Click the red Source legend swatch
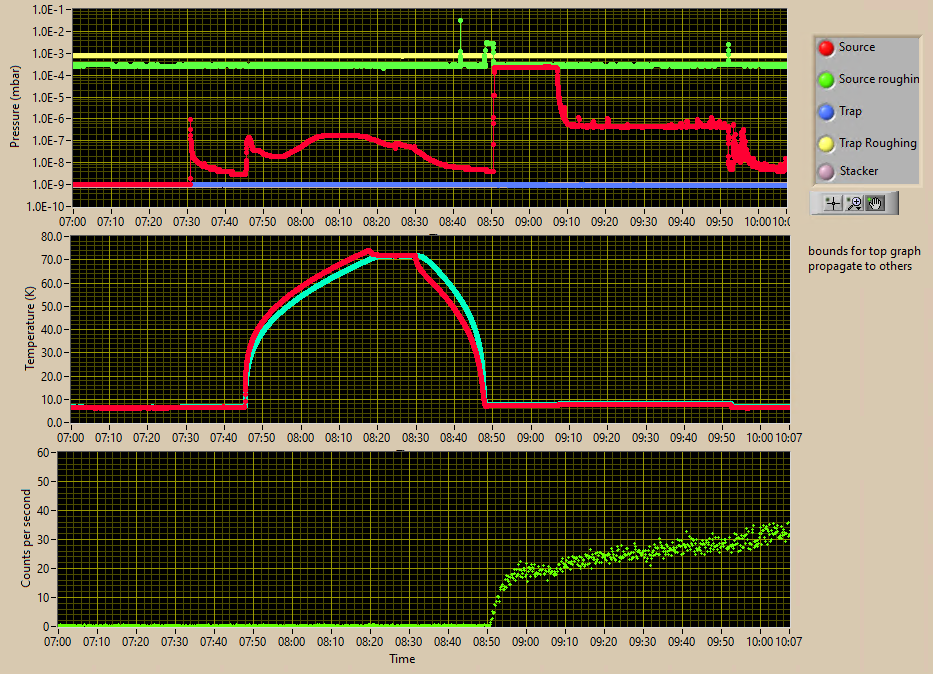Viewport: 933px width, 674px height. pos(826,48)
